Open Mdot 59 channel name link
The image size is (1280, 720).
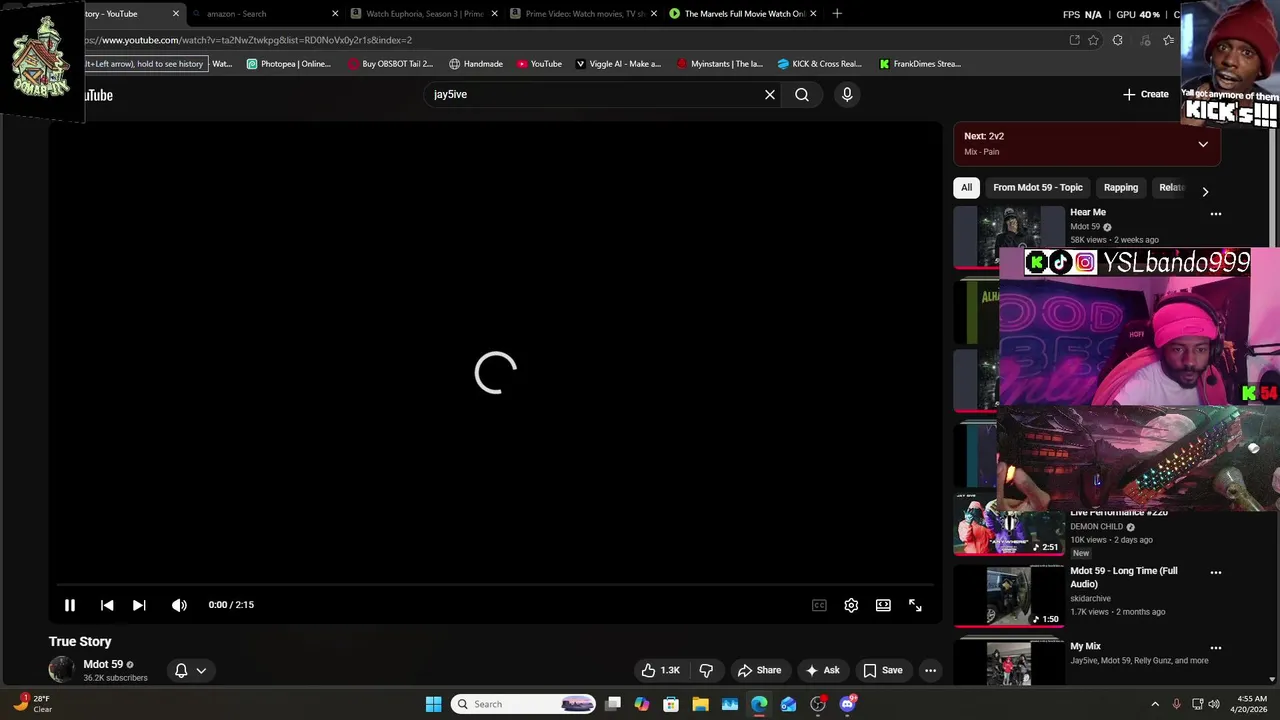click(x=103, y=664)
